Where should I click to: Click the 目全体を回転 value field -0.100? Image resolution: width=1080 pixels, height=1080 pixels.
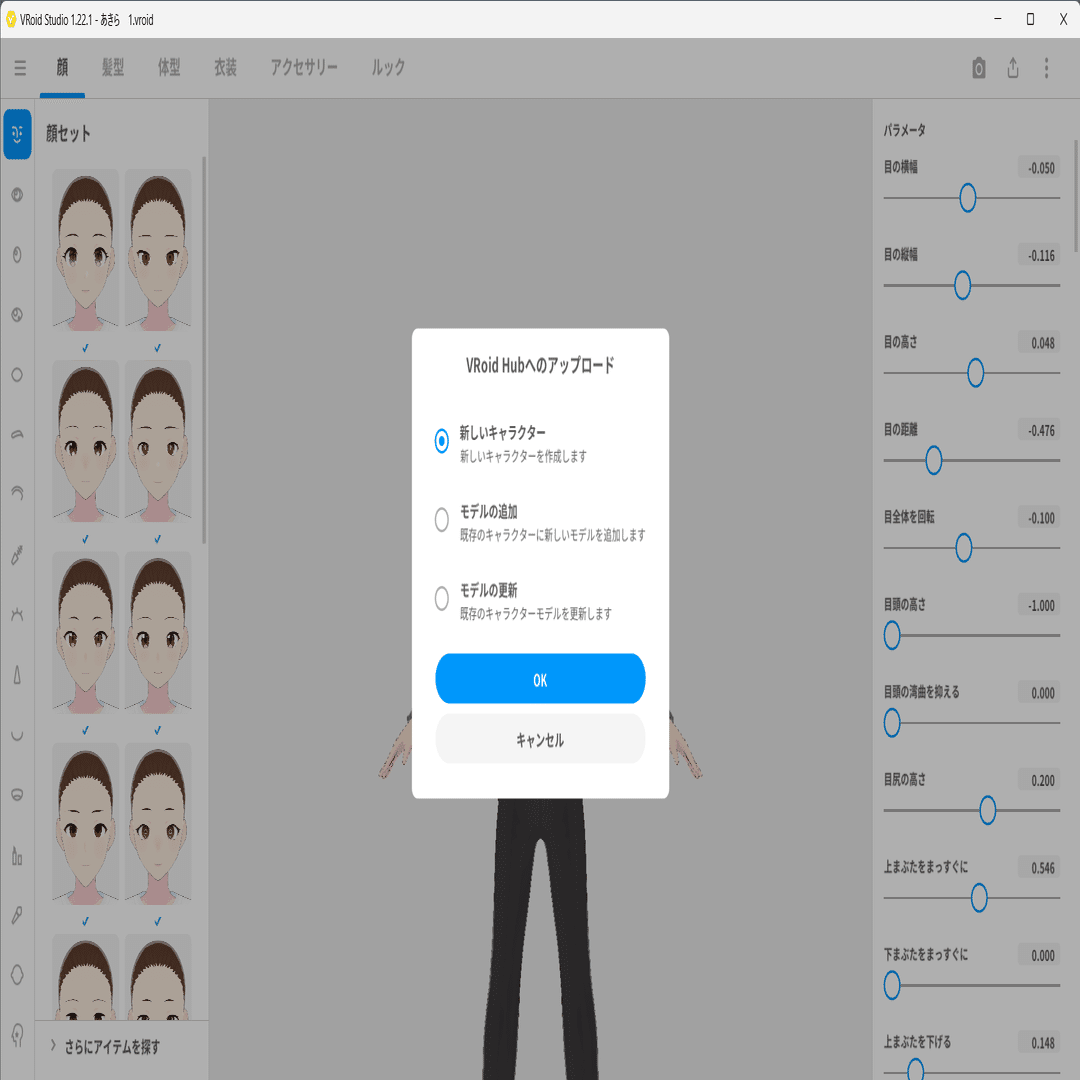(1039, 517)
